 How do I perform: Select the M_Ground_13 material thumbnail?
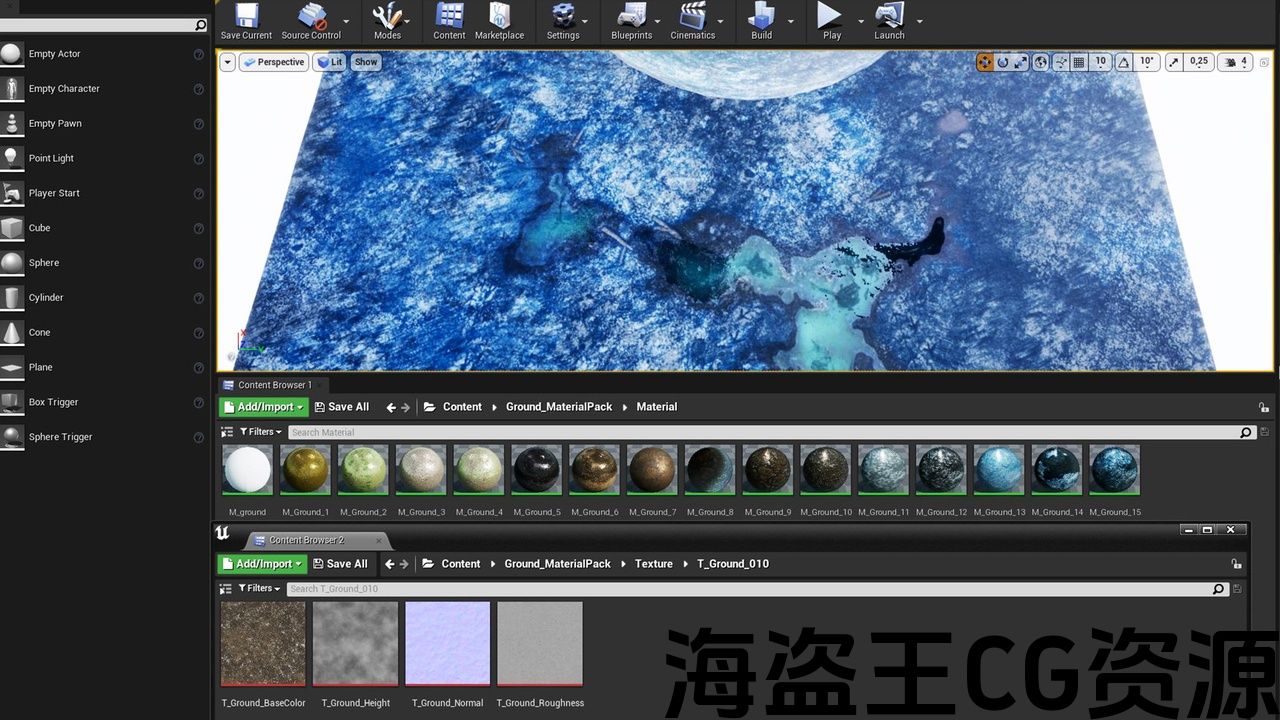click(x=999, y=470)
